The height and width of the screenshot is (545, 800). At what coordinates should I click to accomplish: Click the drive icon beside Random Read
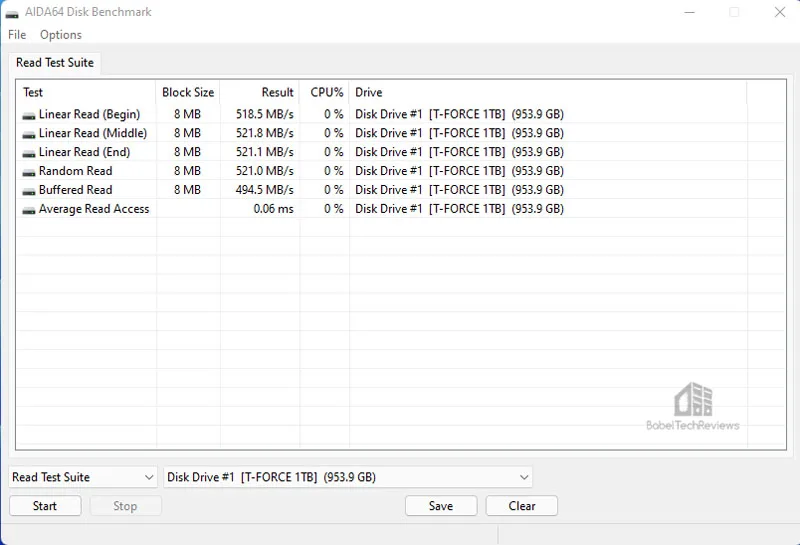[29, 173]
